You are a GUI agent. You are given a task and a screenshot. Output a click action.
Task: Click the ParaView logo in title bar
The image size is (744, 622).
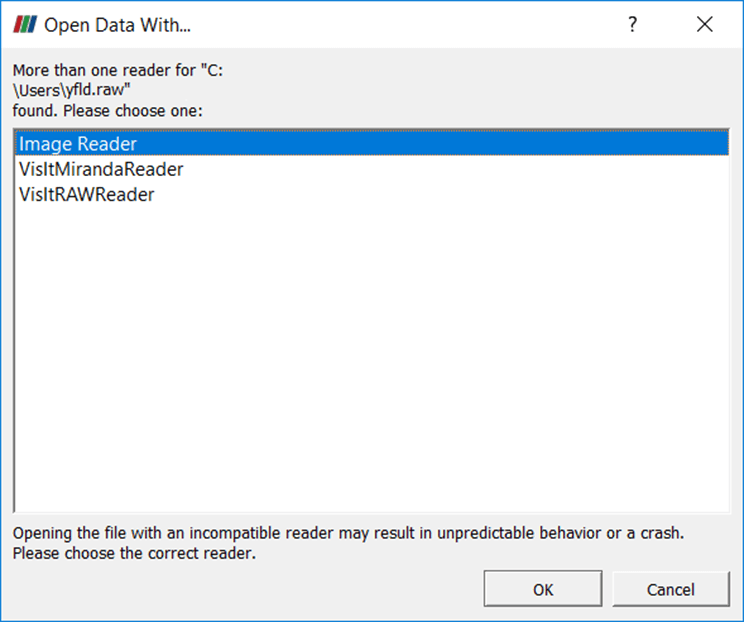(25, 24)
